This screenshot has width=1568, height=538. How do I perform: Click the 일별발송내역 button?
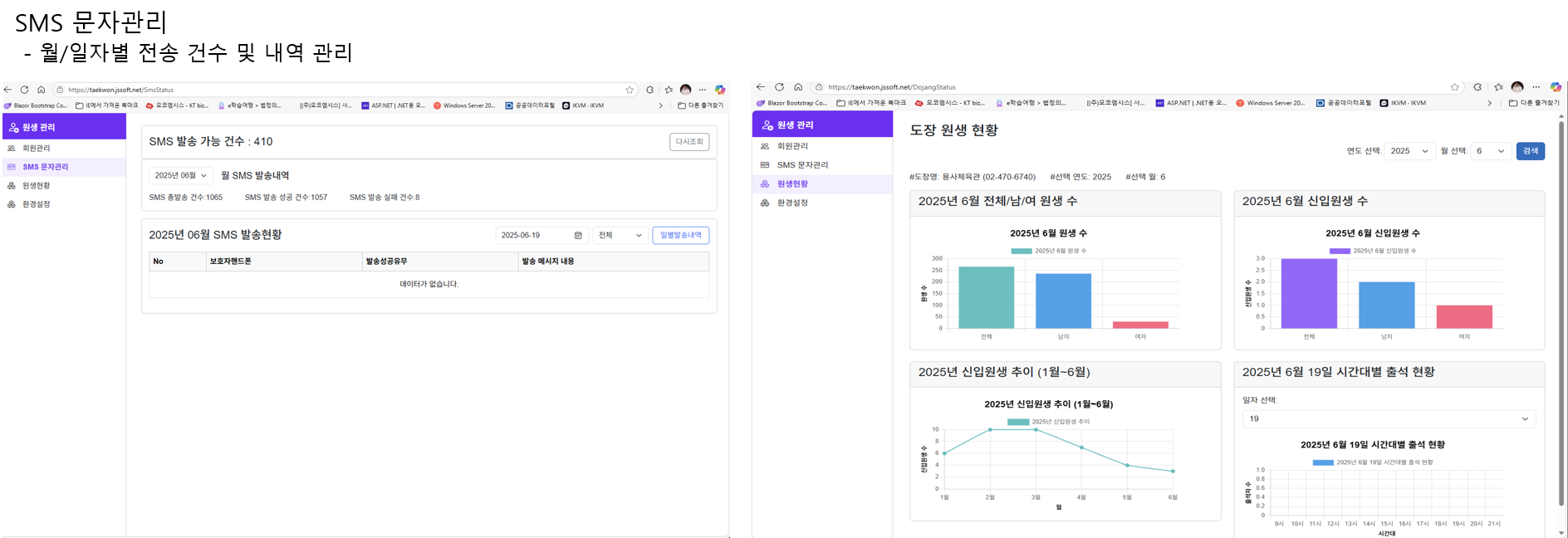(681, 235)
